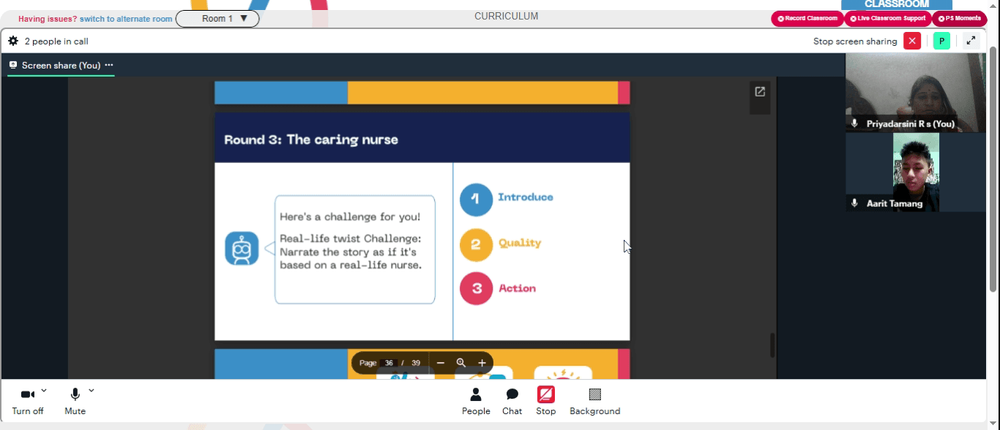This screenshot has width=1000, height=430.
Task: Click switch to alternate room link
Action: pyautogui.click(x=126, y=19)
